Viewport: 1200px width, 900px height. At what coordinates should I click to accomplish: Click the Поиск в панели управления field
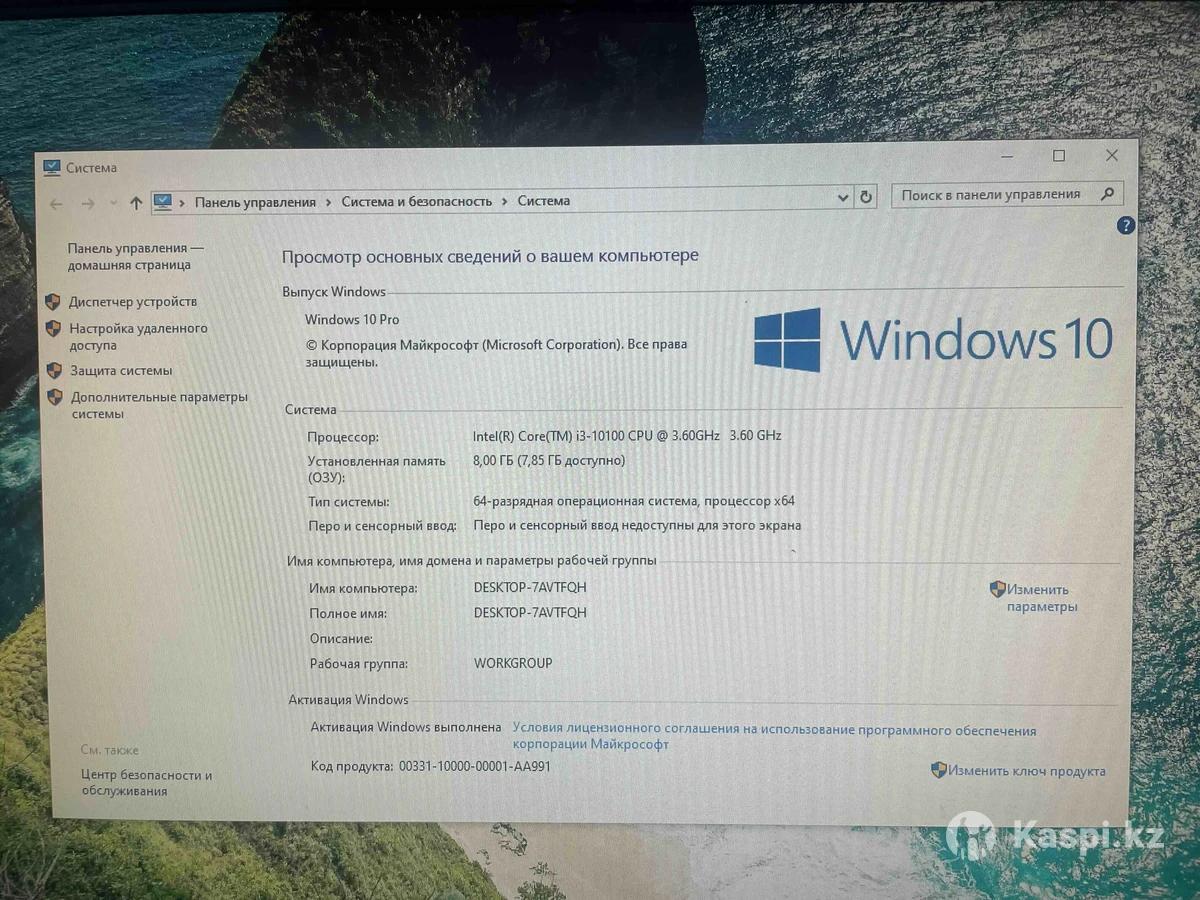coord(990,195)
